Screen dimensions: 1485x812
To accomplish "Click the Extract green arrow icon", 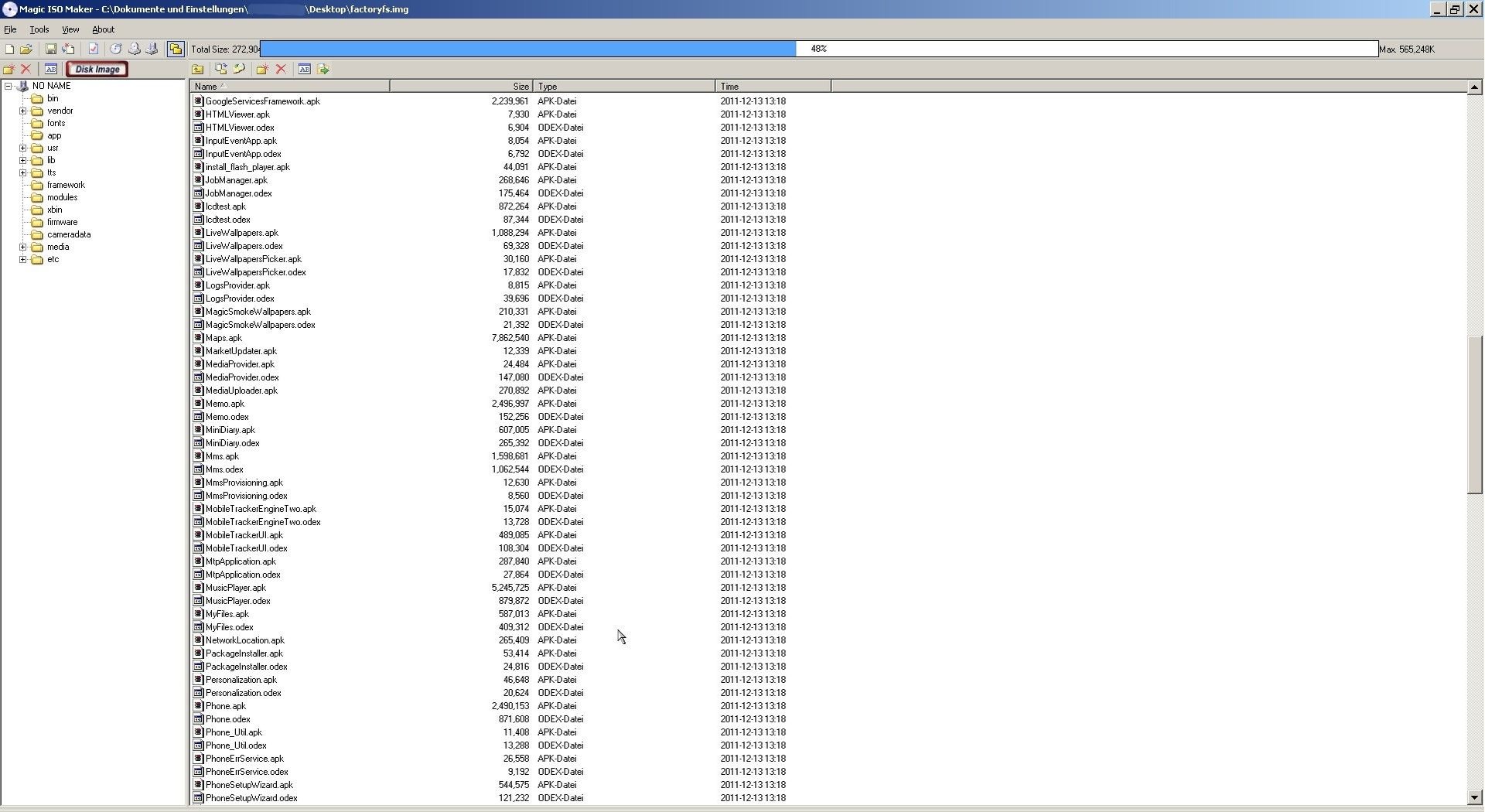I will pyautogui.click(x=323, y=69).
